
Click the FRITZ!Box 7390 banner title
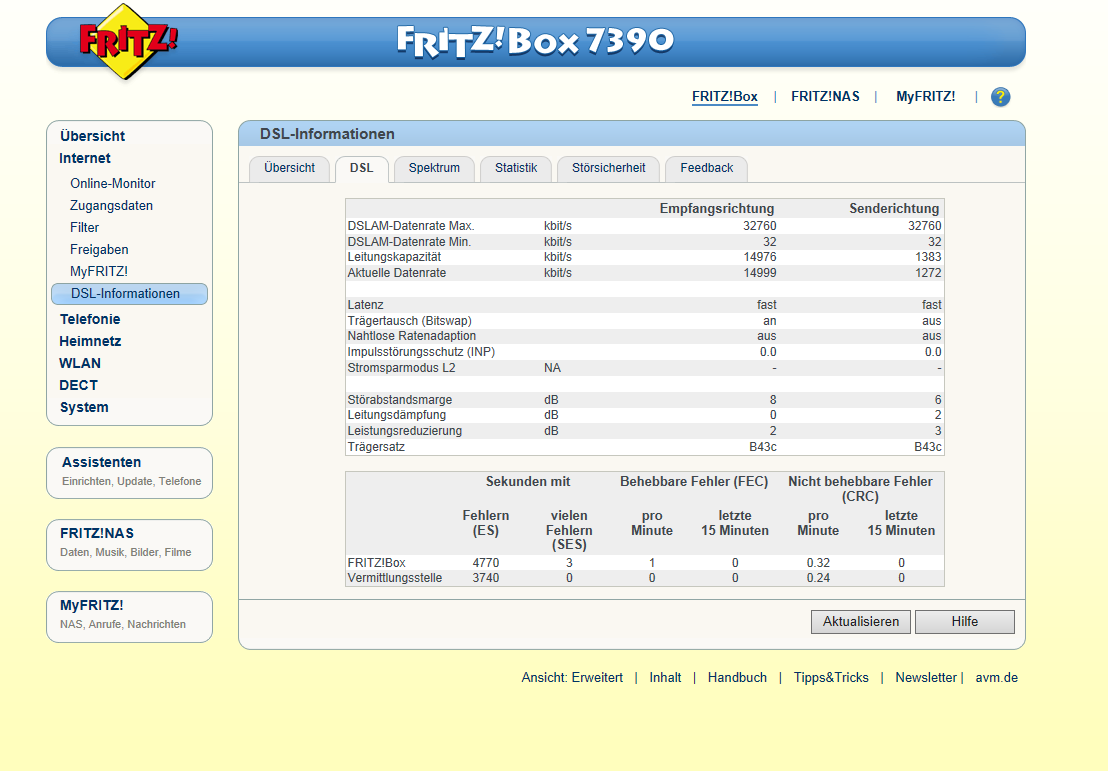click(x=535, y=41)
